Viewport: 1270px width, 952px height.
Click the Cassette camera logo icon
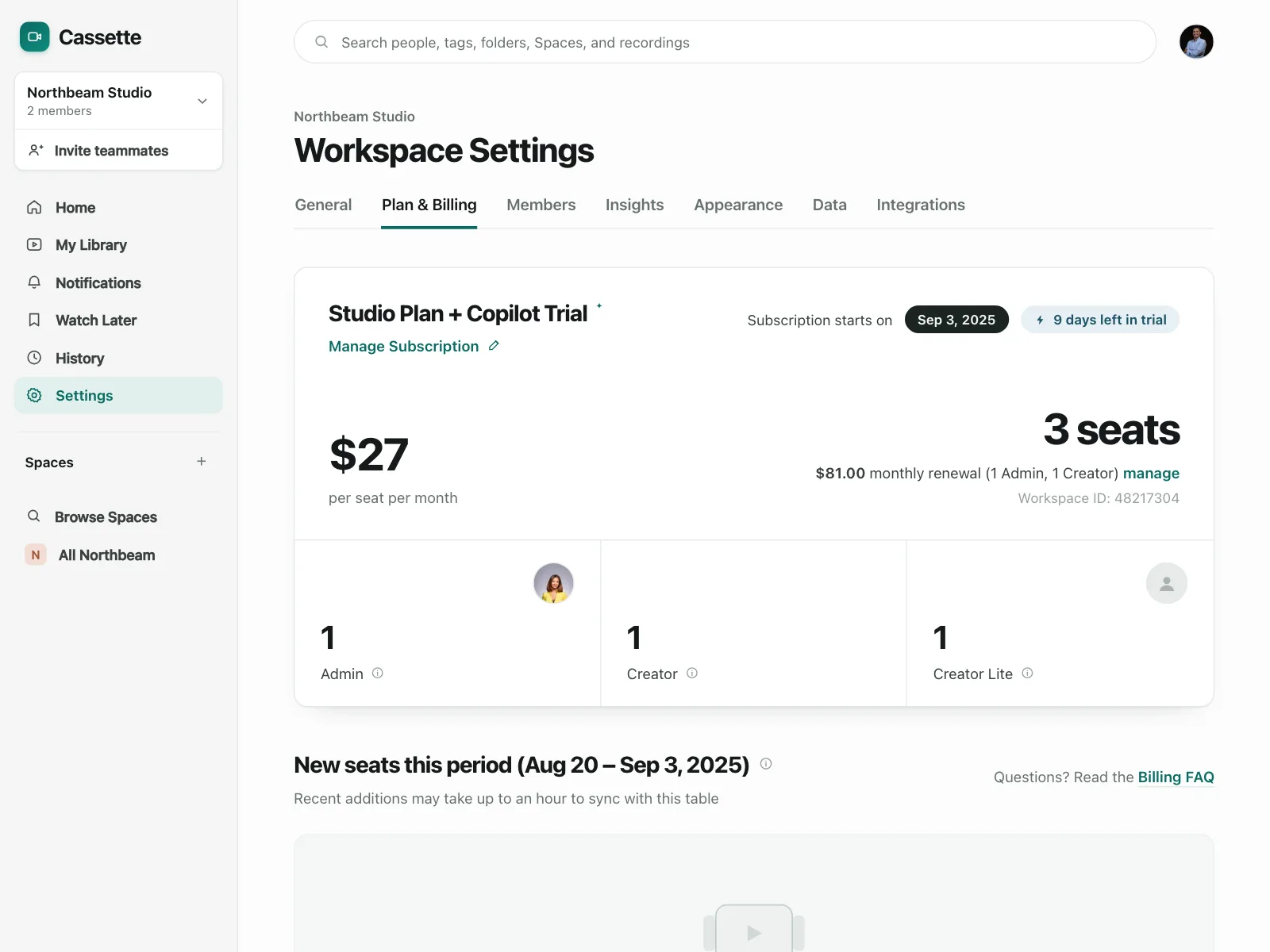pyautogui.click(x=35, y=36)
